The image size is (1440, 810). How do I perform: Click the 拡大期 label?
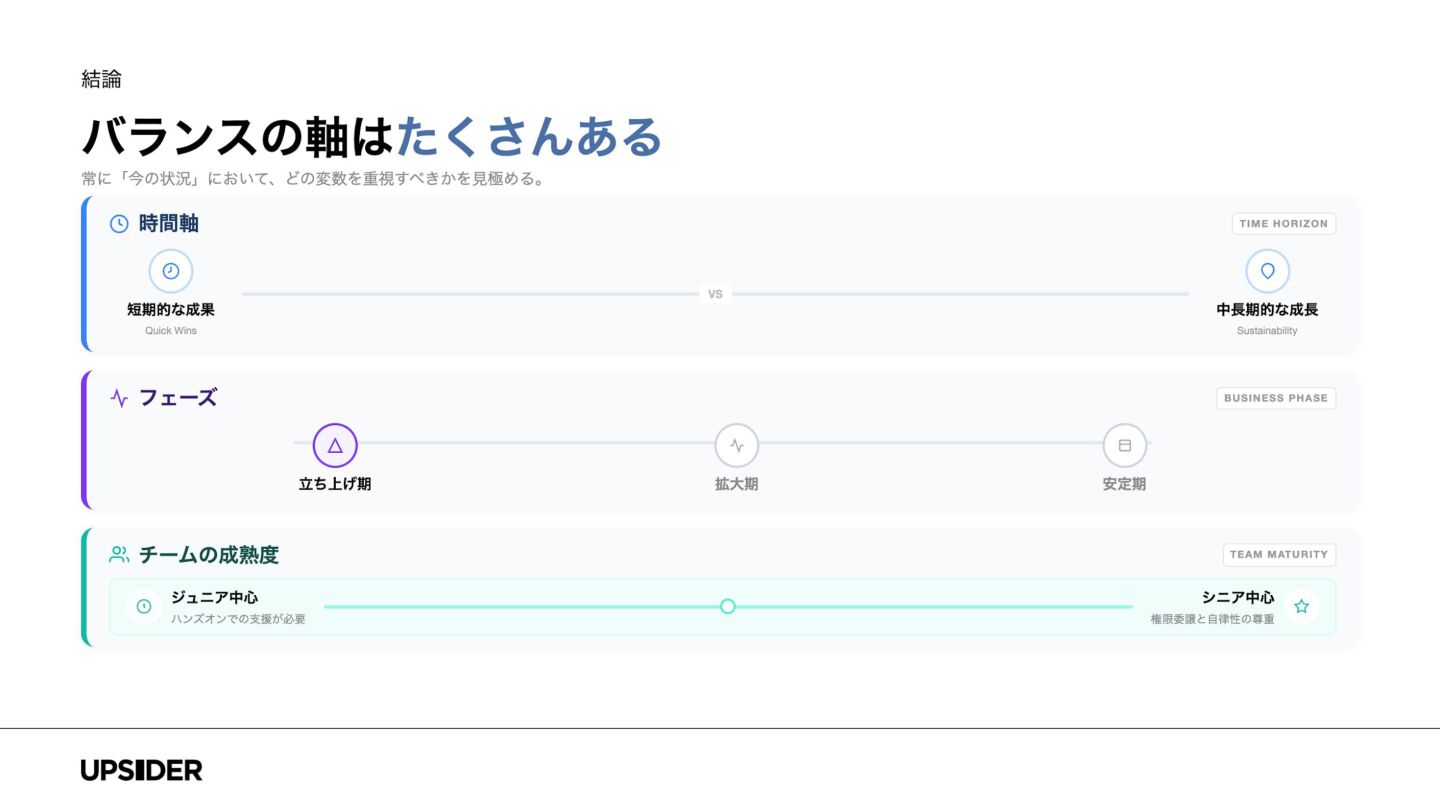[x=737, y=484]
